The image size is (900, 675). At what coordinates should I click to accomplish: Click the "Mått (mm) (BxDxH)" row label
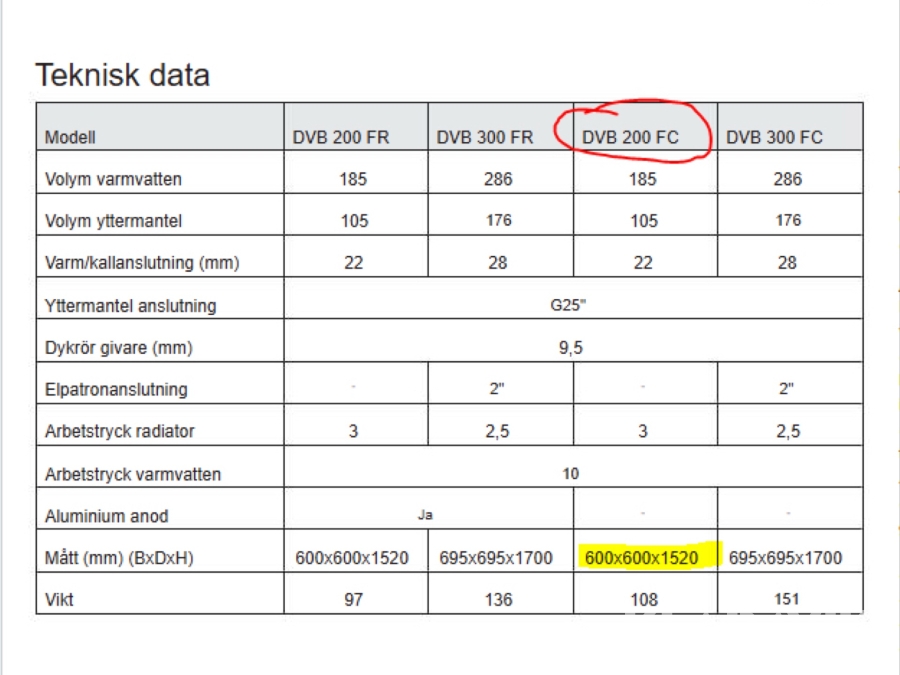(119, 558)
